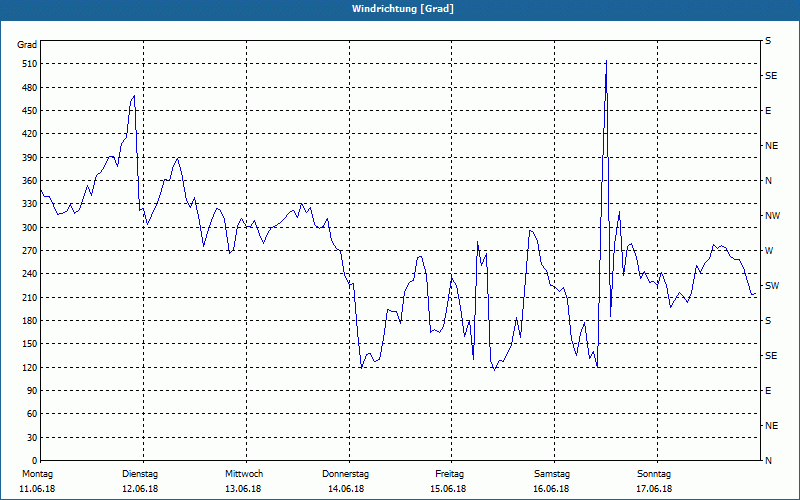Click the 150 value on the left axis

point(30,344)
